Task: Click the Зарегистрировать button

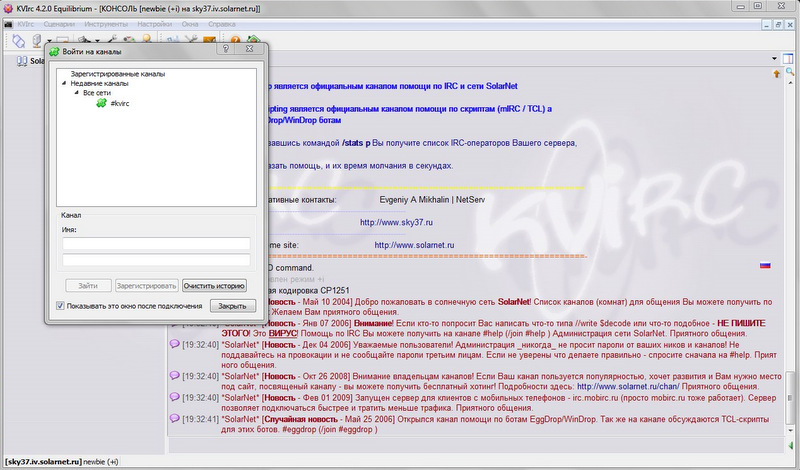Action: [x=146, y=286]
